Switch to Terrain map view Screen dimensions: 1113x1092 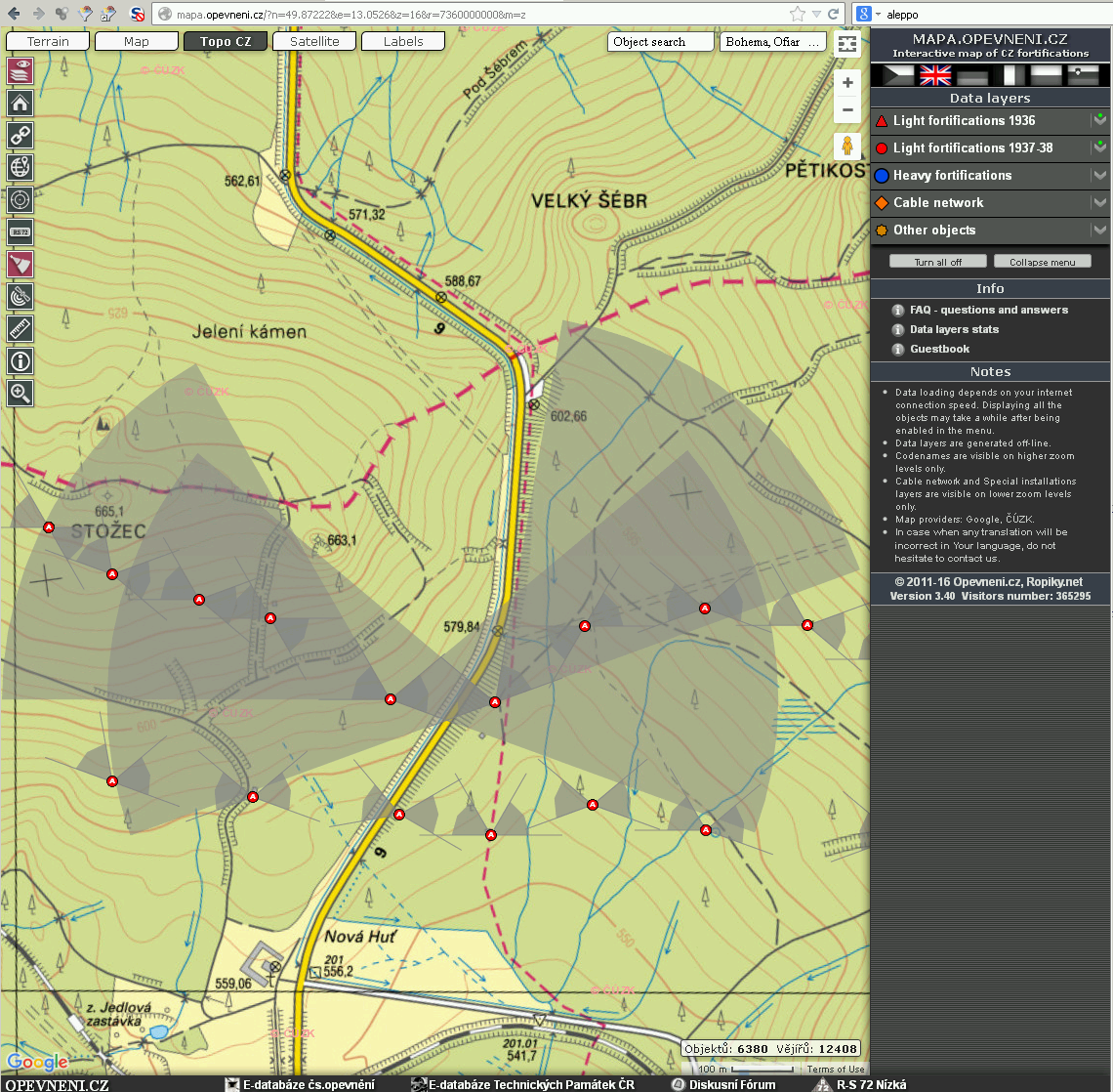48,41
